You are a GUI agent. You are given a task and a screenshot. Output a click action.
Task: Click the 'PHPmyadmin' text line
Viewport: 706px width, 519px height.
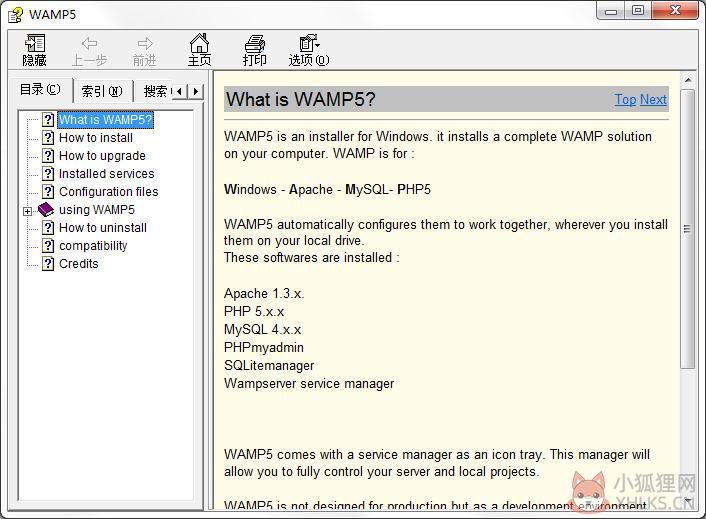(x=264, y=348)
